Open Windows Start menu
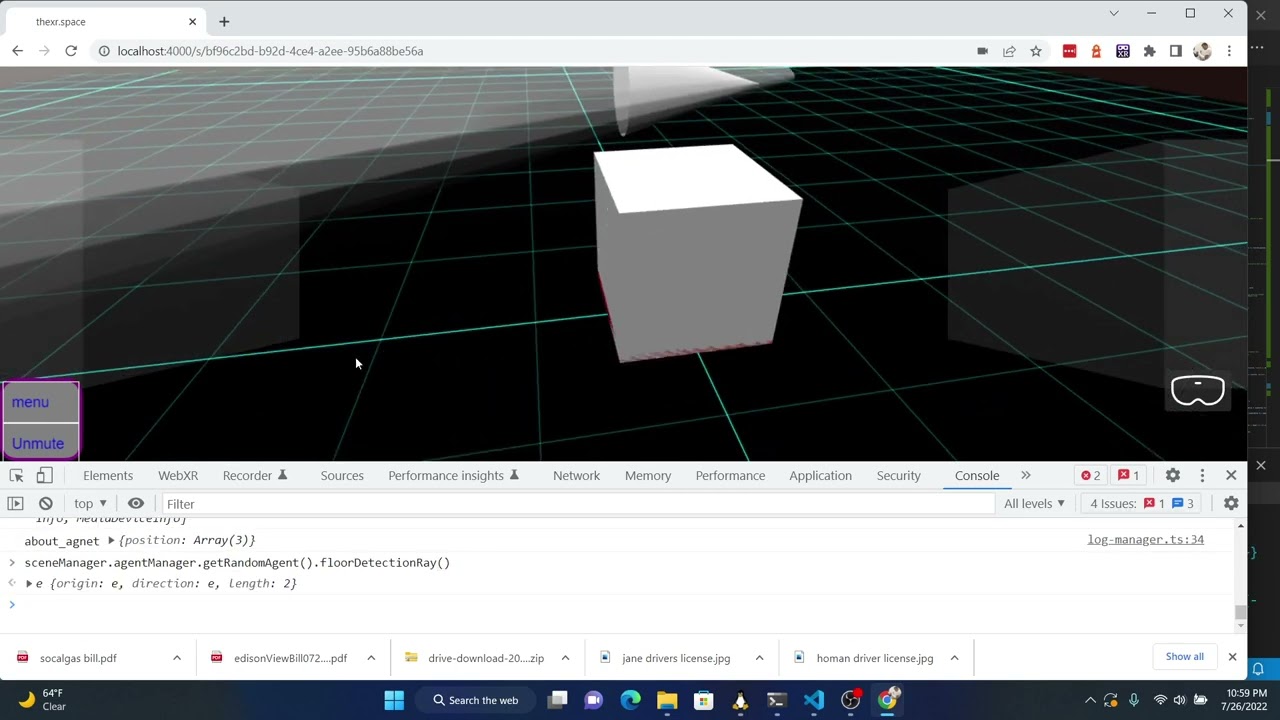This screenshot has width=1280, height=720. (x=394, y=700)
